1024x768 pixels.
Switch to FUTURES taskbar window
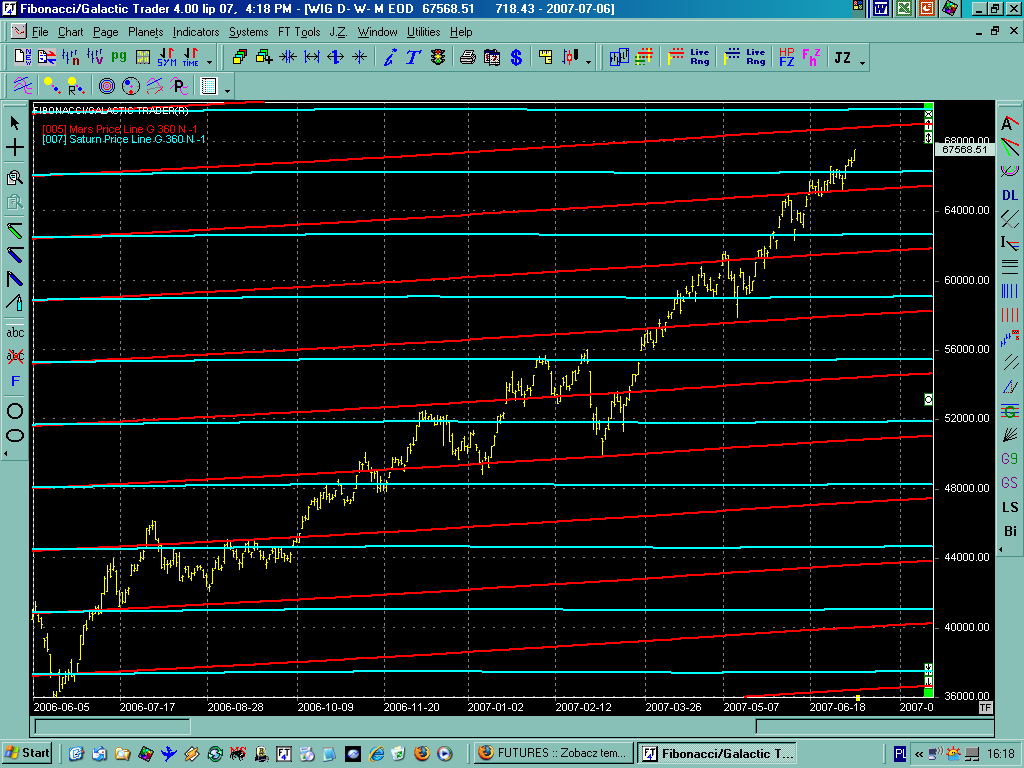551,753
